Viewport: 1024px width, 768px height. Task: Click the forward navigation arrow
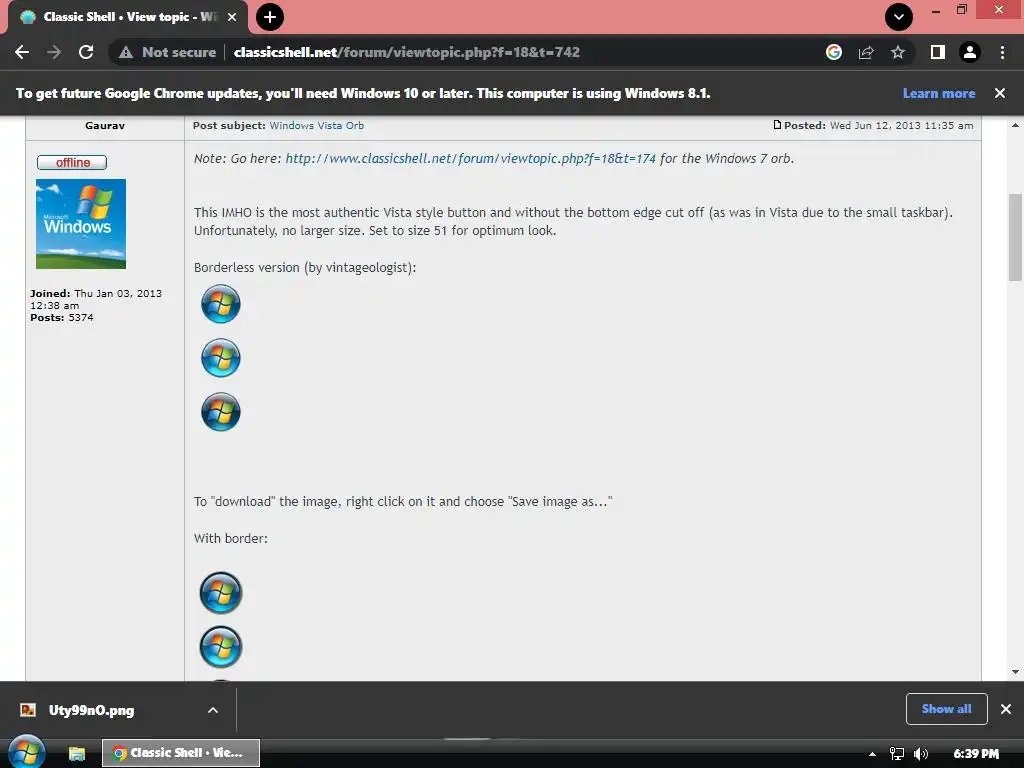click(x=54, y=52)
